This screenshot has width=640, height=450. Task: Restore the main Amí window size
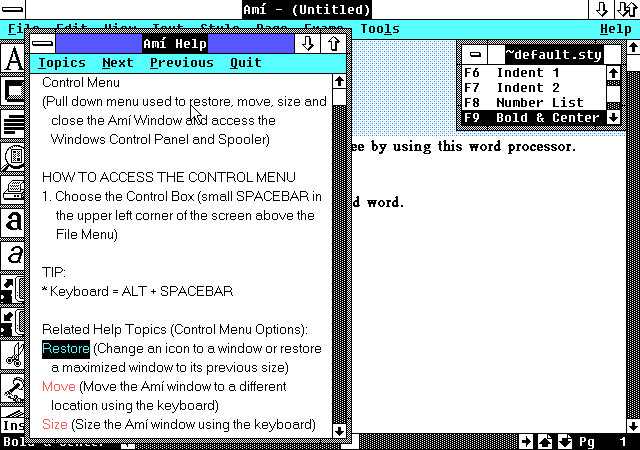point(627,9)
